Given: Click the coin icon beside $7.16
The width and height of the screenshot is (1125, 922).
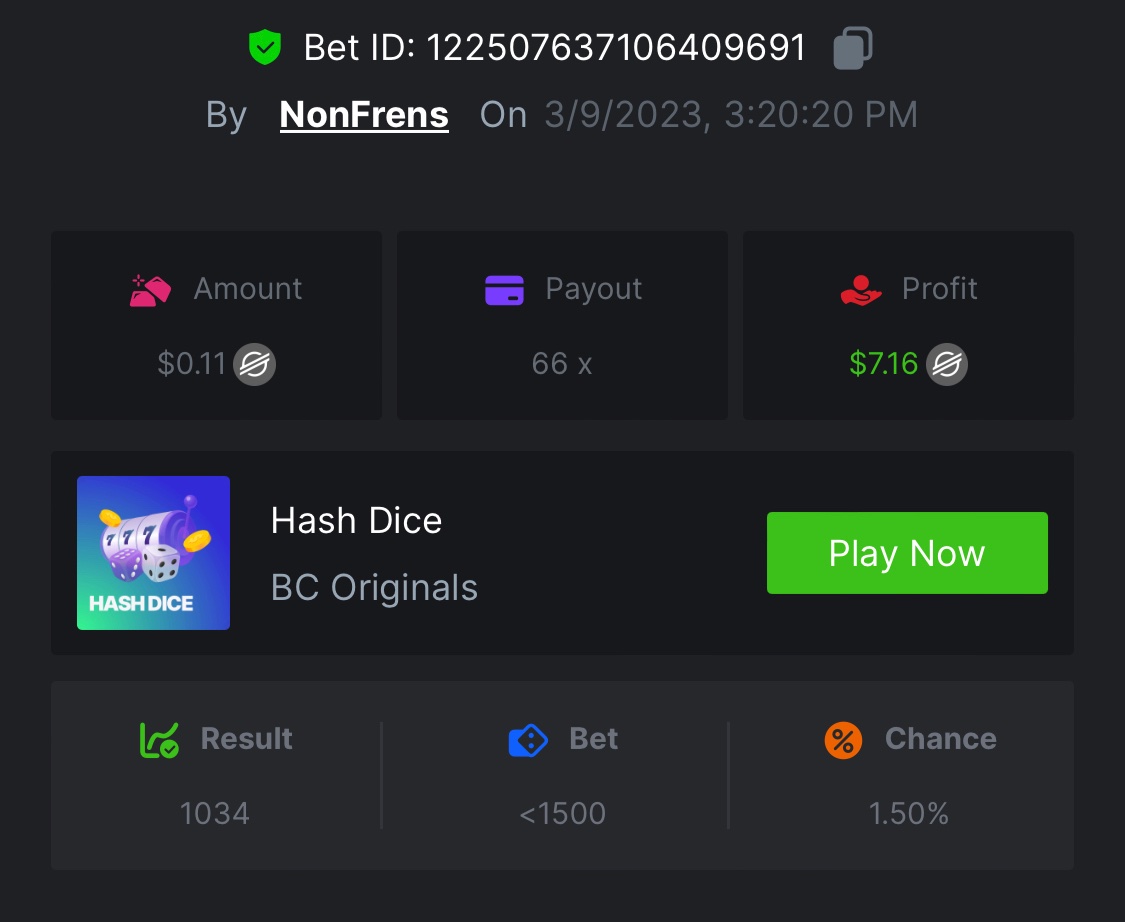Looking at the screenshot, I should coord(946,364).
